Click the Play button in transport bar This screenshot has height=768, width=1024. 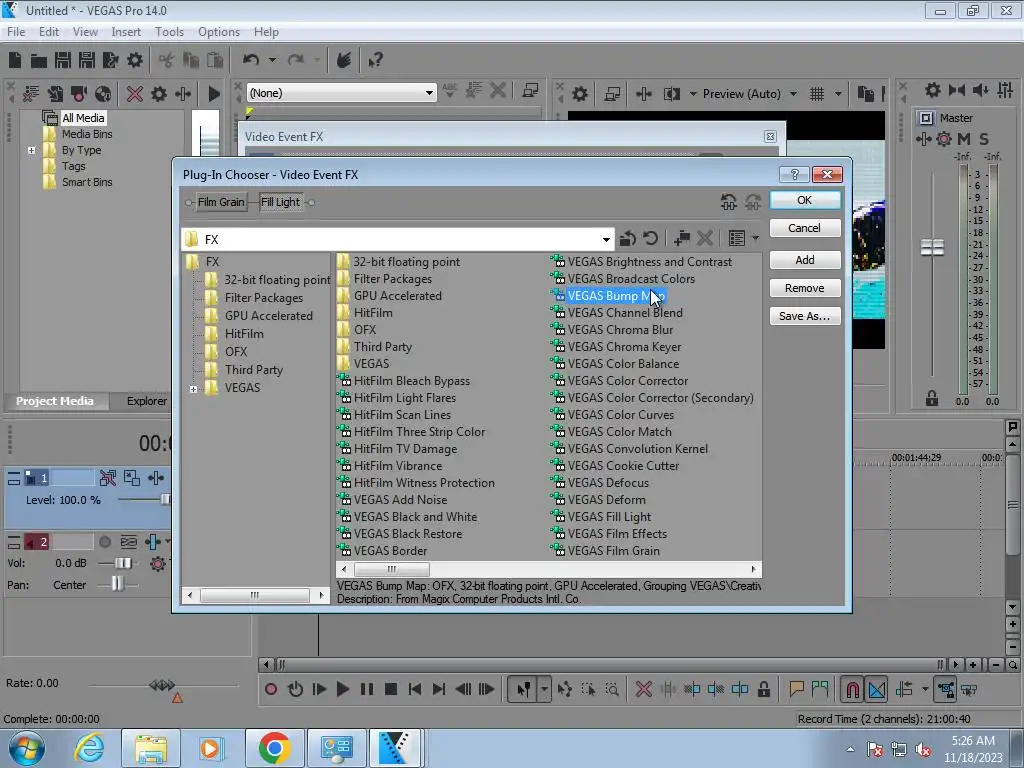point(342,689)
